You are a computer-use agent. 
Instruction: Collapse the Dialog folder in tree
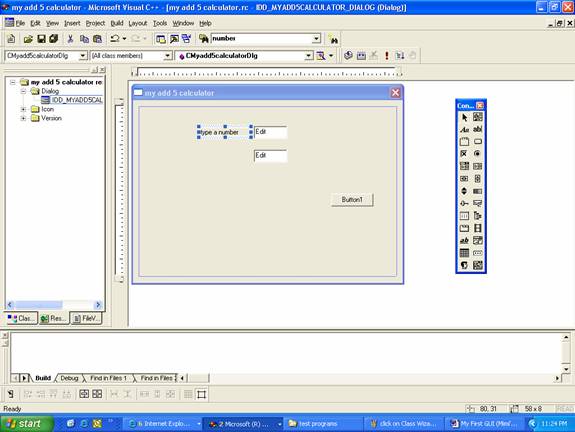pyautogui.click(x=23, y=91)
